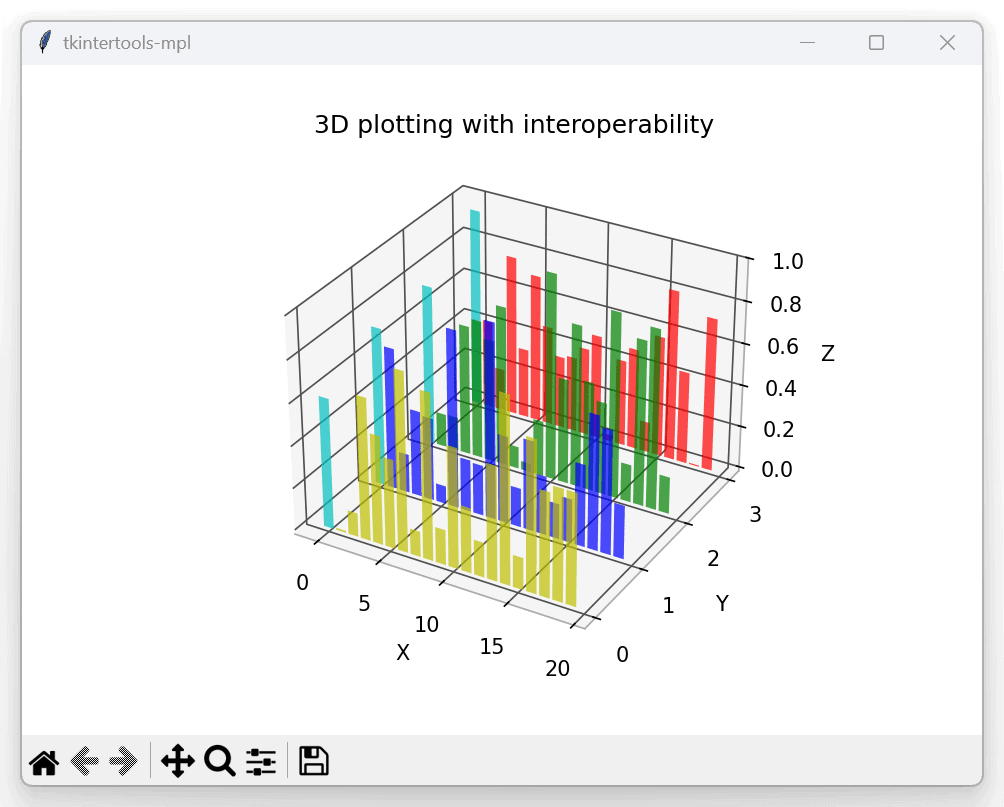
Task: Click the X tick label 10
Action: (426, 624)
